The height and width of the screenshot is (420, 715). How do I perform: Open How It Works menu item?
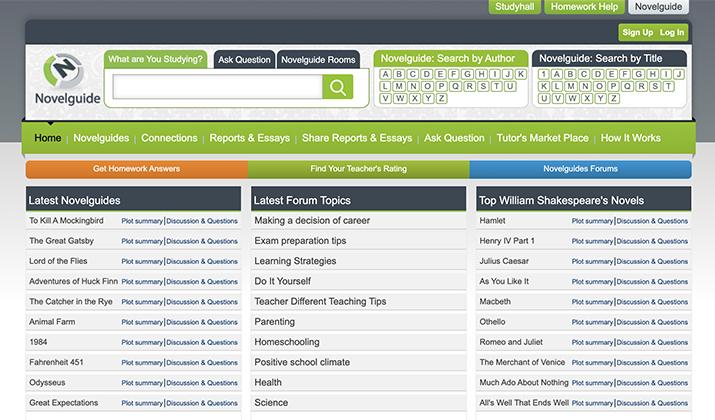(630, 138)
